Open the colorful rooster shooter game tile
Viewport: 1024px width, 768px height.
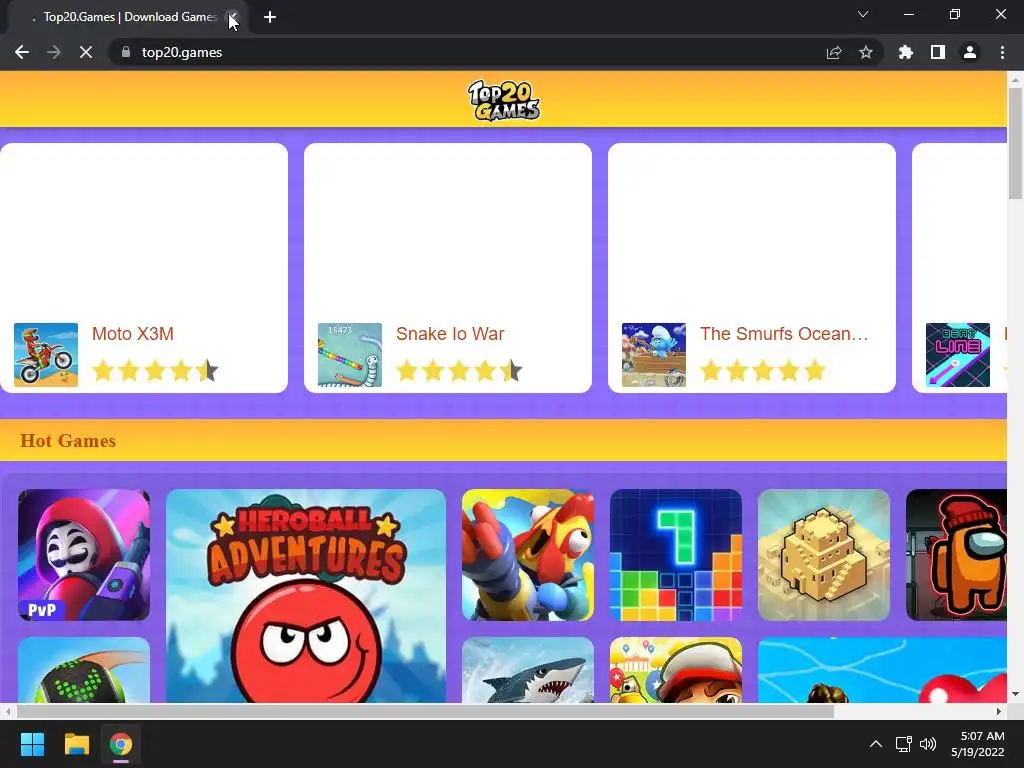pyautogui.click(x=528, y=554)
